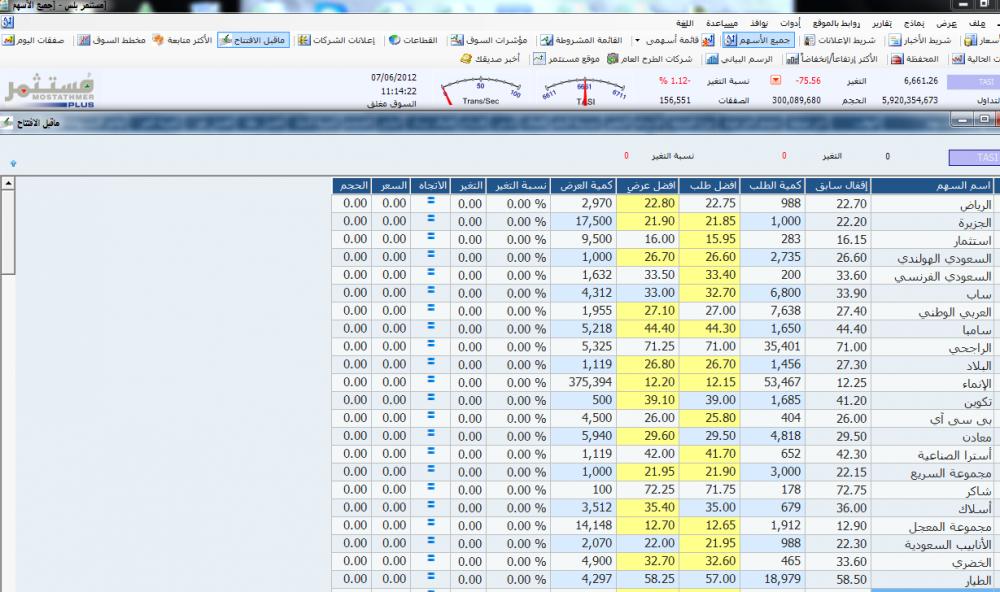Click the table scrollbar up arrow

(x=8, y=183)
